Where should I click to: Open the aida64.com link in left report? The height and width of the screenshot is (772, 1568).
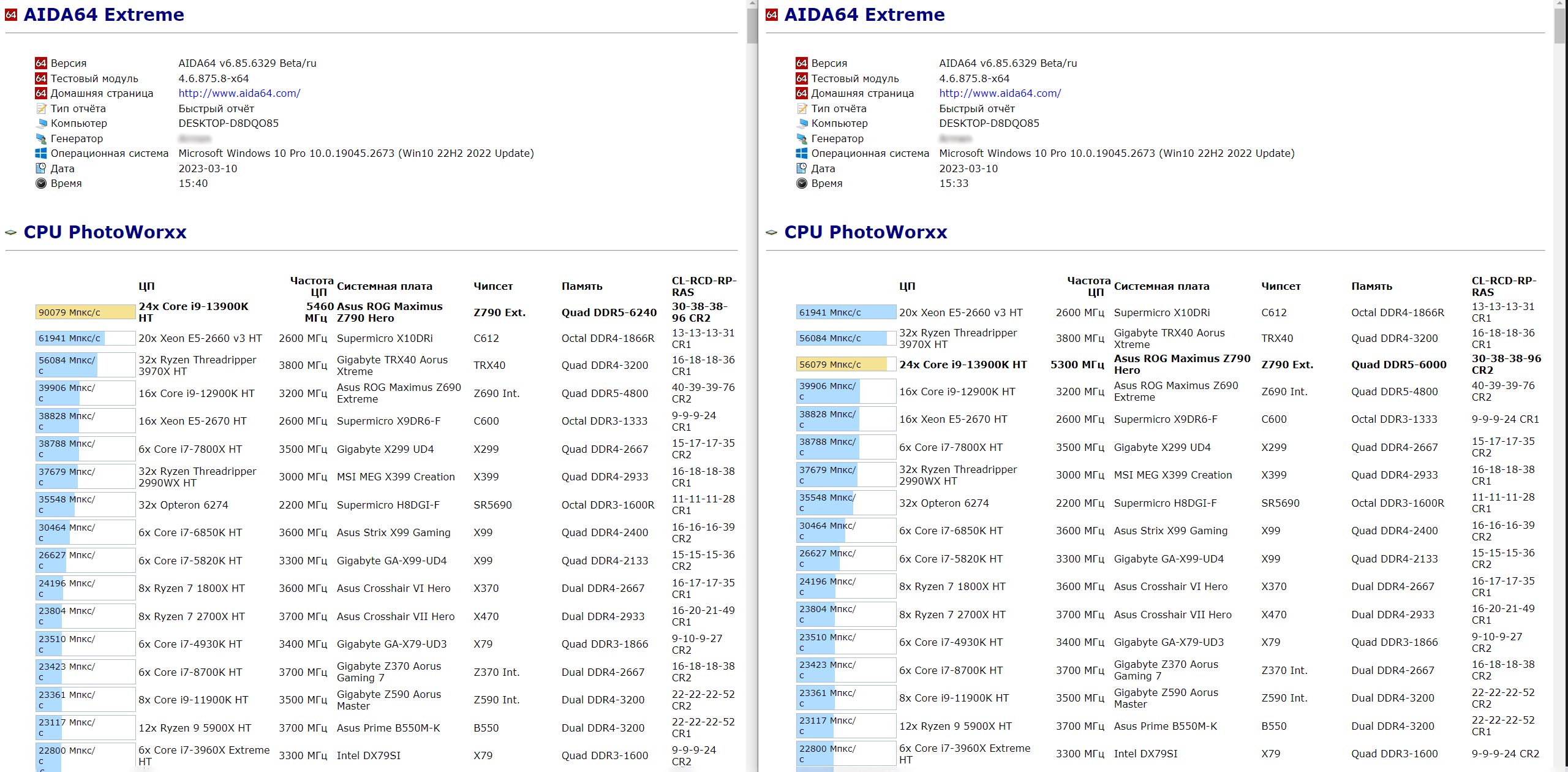point(239,93)
